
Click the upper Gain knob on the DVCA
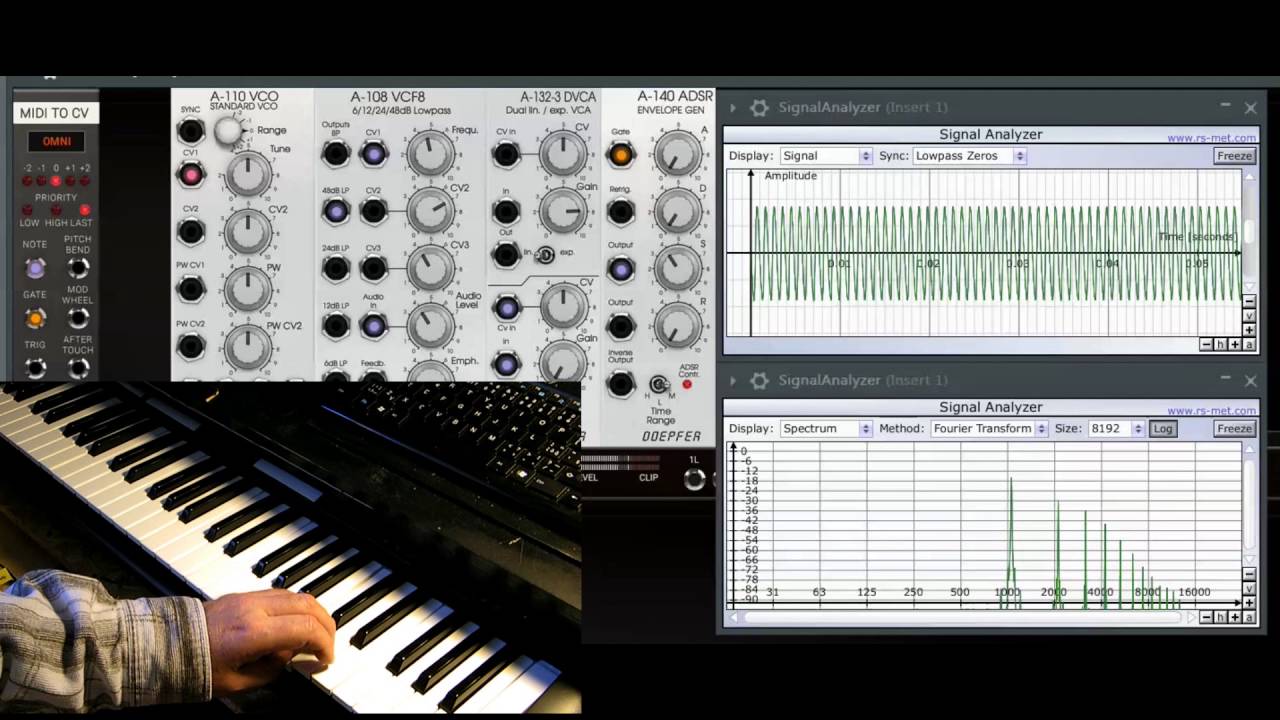coord(563,211)
